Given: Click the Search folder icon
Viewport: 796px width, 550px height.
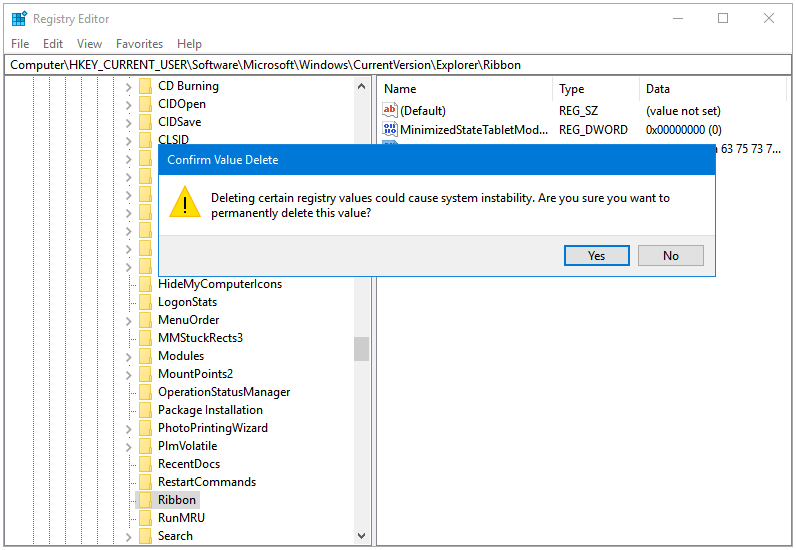Looking at the screenshot, I should (x=145, y=536).
